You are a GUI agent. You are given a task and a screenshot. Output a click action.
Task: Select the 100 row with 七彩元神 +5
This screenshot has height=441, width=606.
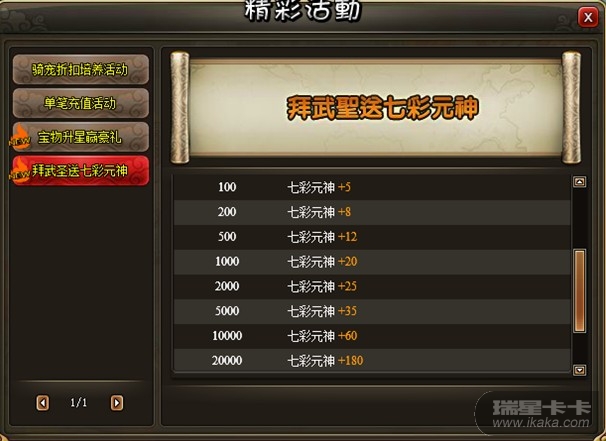point(372,187)
